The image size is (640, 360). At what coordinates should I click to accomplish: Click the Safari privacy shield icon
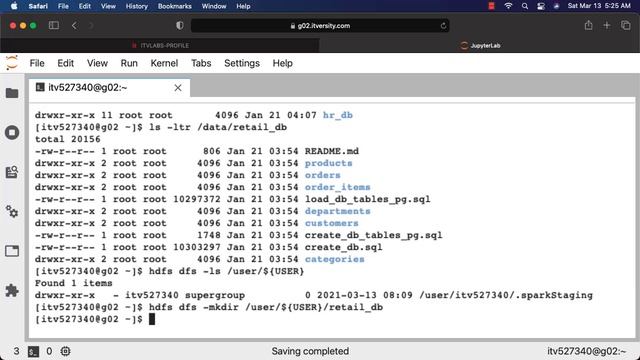coord(180,25)
